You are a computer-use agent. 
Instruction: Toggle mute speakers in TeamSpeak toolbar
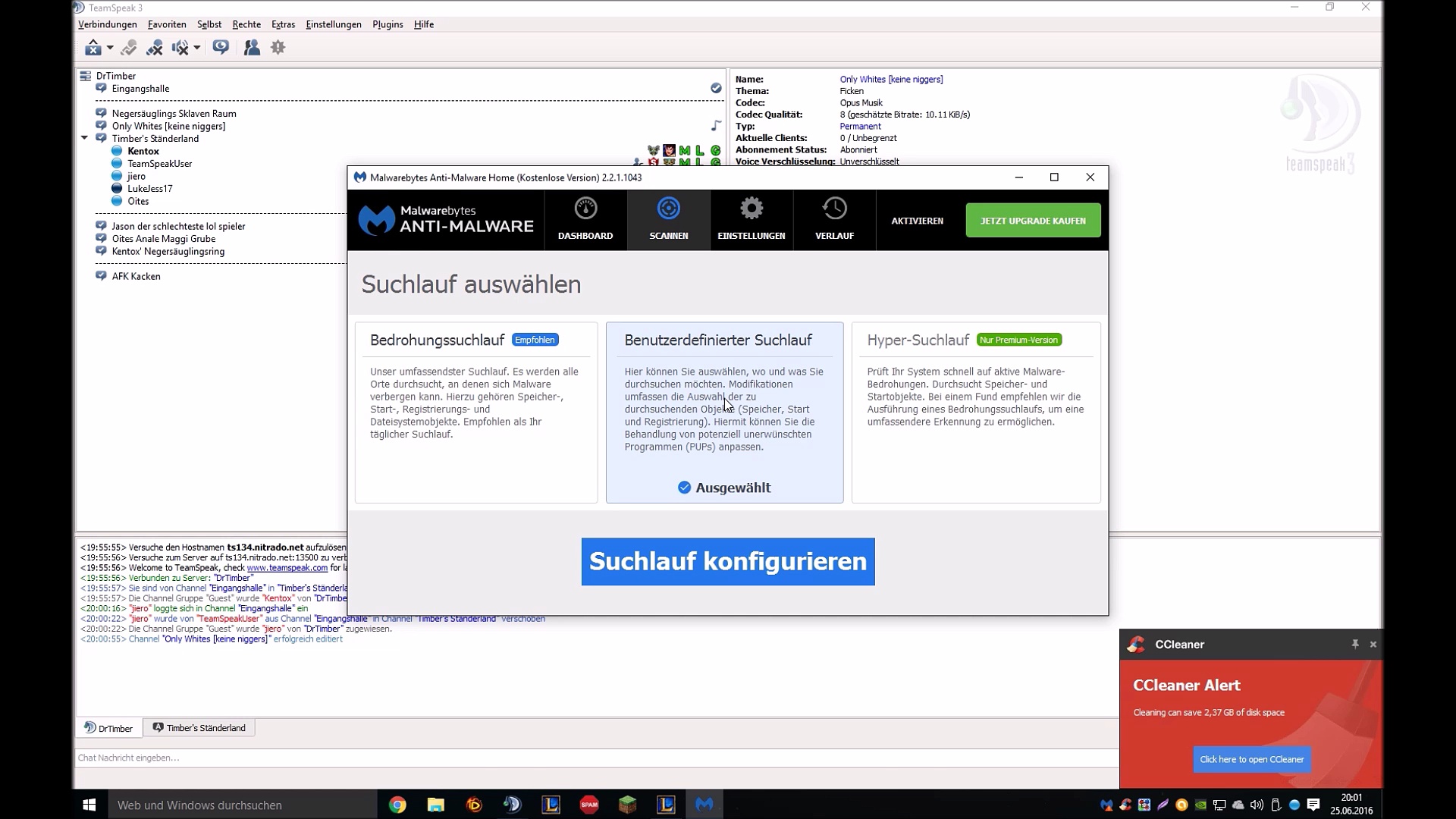tap(180, 48)
